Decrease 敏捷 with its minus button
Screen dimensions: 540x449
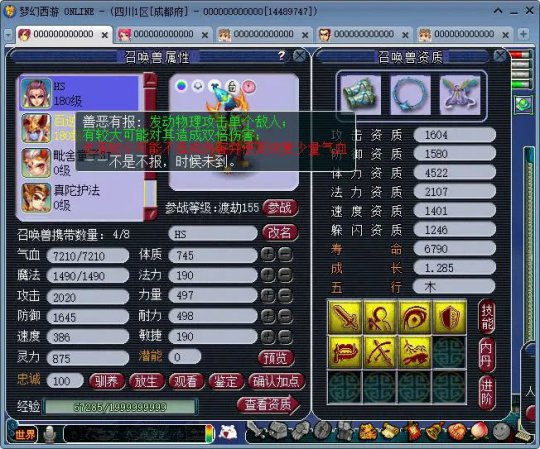tap(285, 336)
